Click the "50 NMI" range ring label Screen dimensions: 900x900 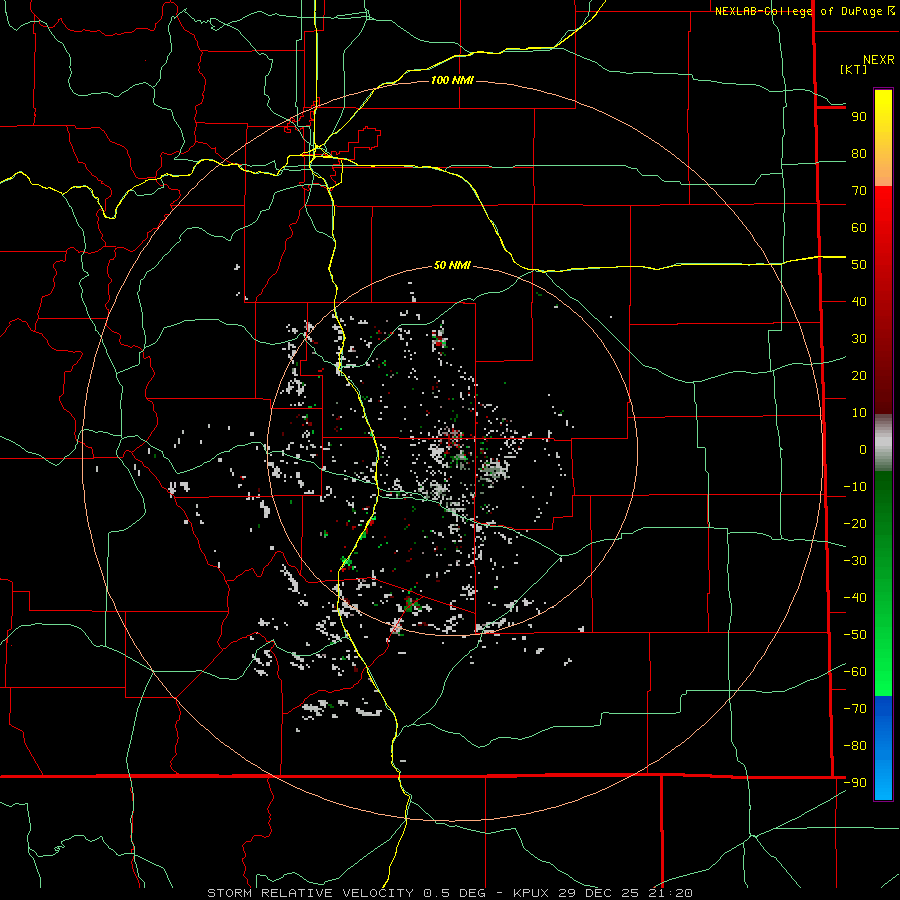coord(452,265)
